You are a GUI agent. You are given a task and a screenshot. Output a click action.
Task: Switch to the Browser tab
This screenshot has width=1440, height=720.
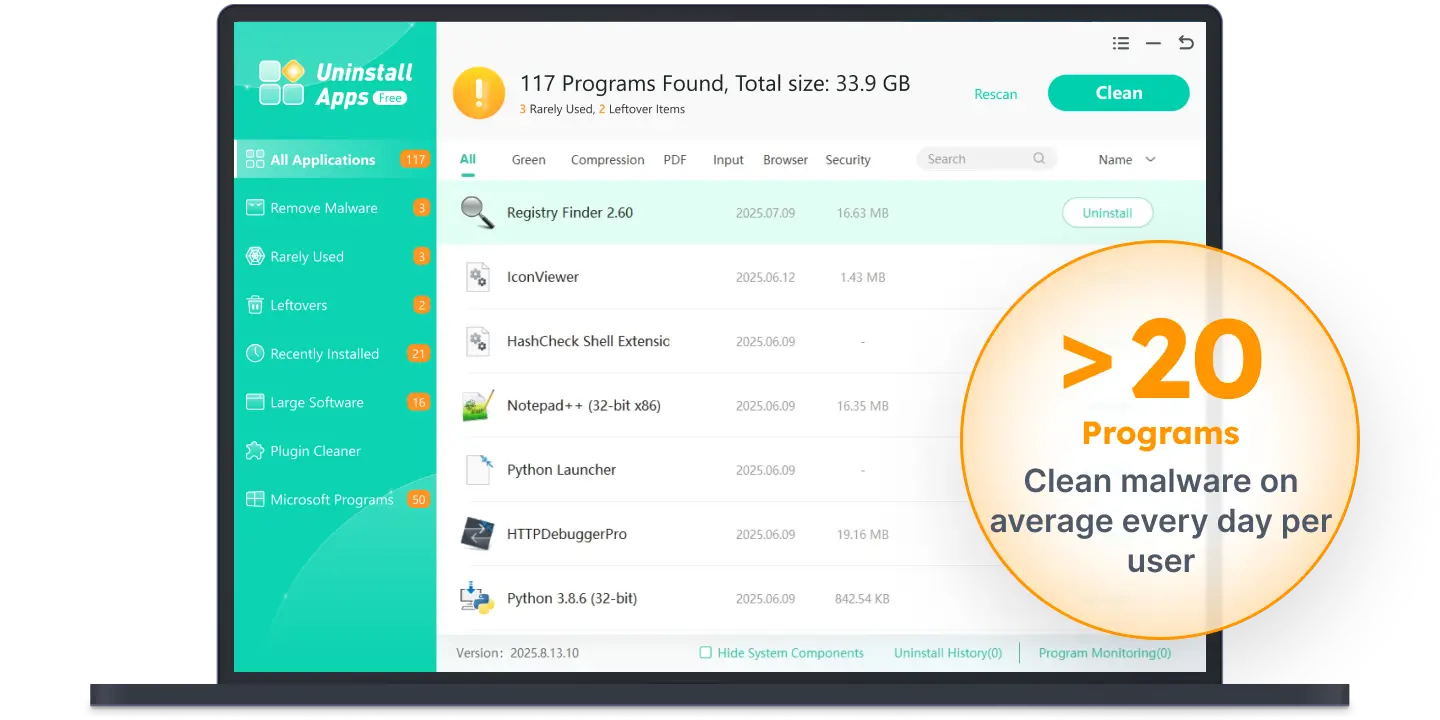click(x=785, y=159)
